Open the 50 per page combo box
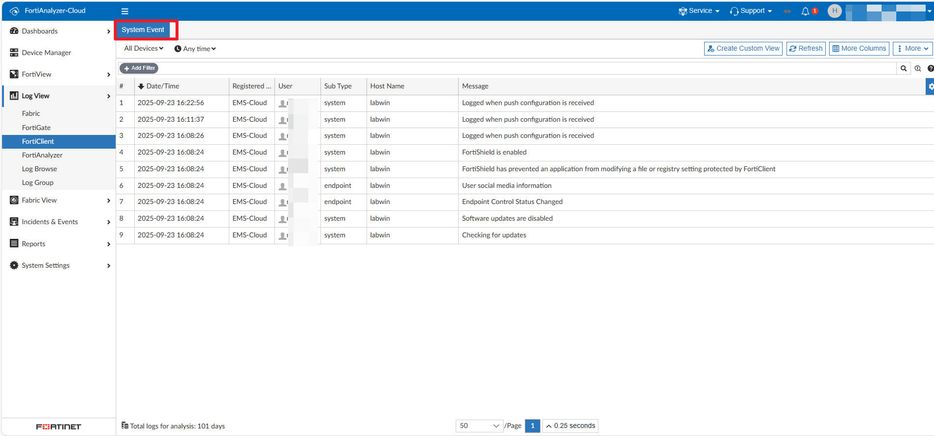Screen dimensions: 934x436 coord(480,426)
